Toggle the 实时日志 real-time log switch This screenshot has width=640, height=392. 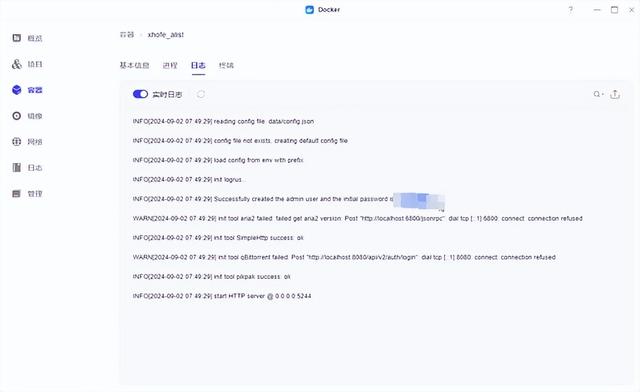coord(140,94)
